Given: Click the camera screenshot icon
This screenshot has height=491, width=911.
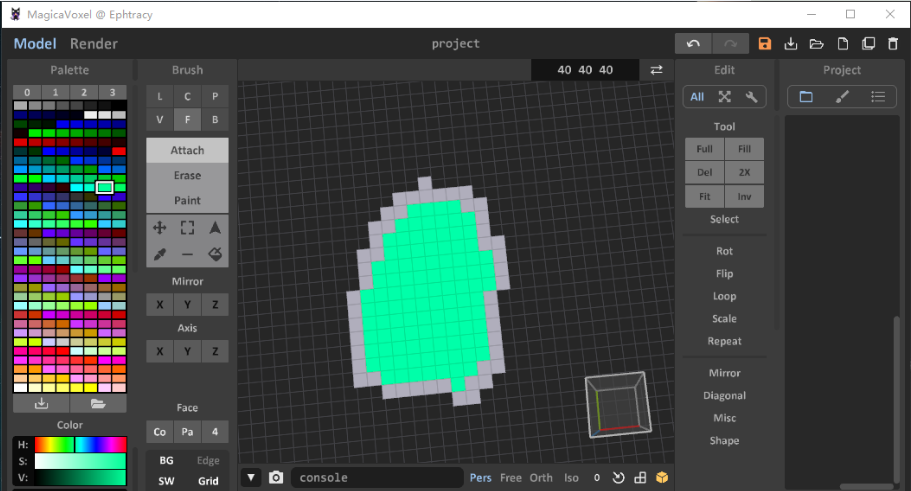Looking at the screenshot, I should pos(276,478).
